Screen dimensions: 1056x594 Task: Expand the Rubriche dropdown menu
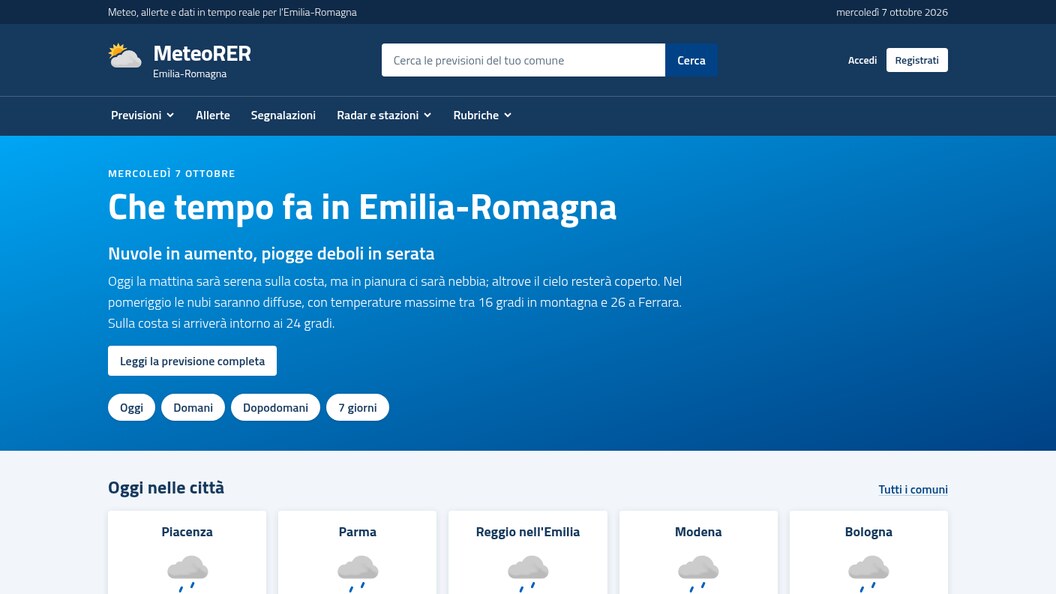tap(482, 115)
